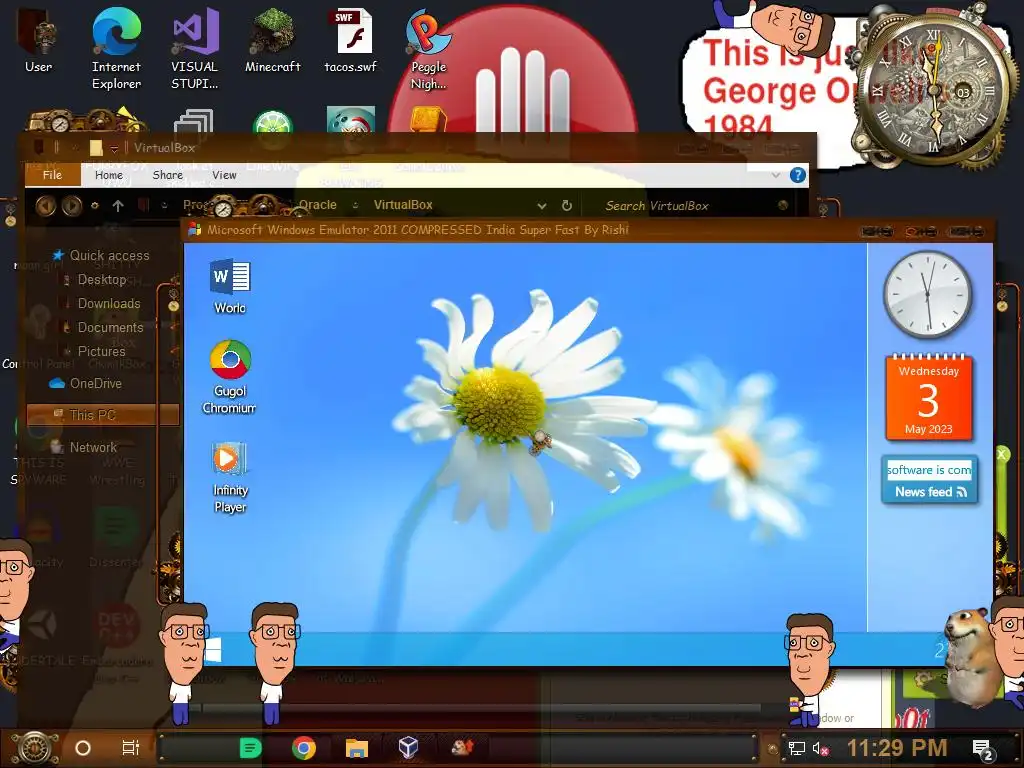The height and width of the screenshot is (768, 1024).
Task: Click the explorer help question icon
Action: click(x=797, y=175)
